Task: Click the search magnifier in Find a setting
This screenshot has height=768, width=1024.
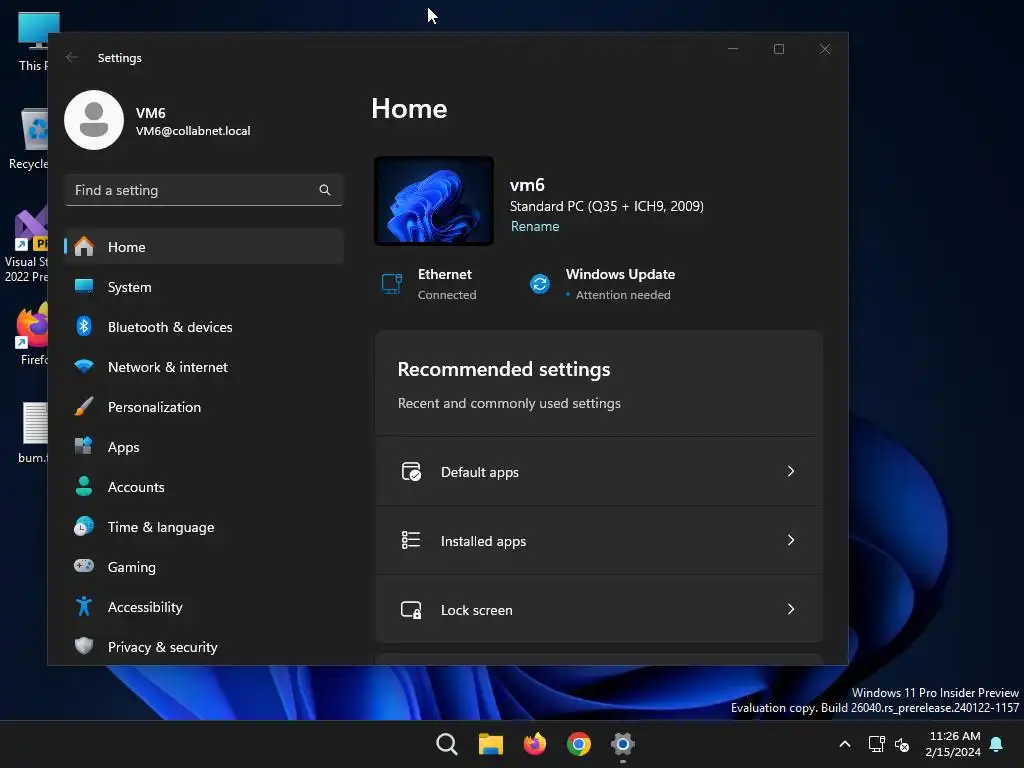Action: (325, 190)
